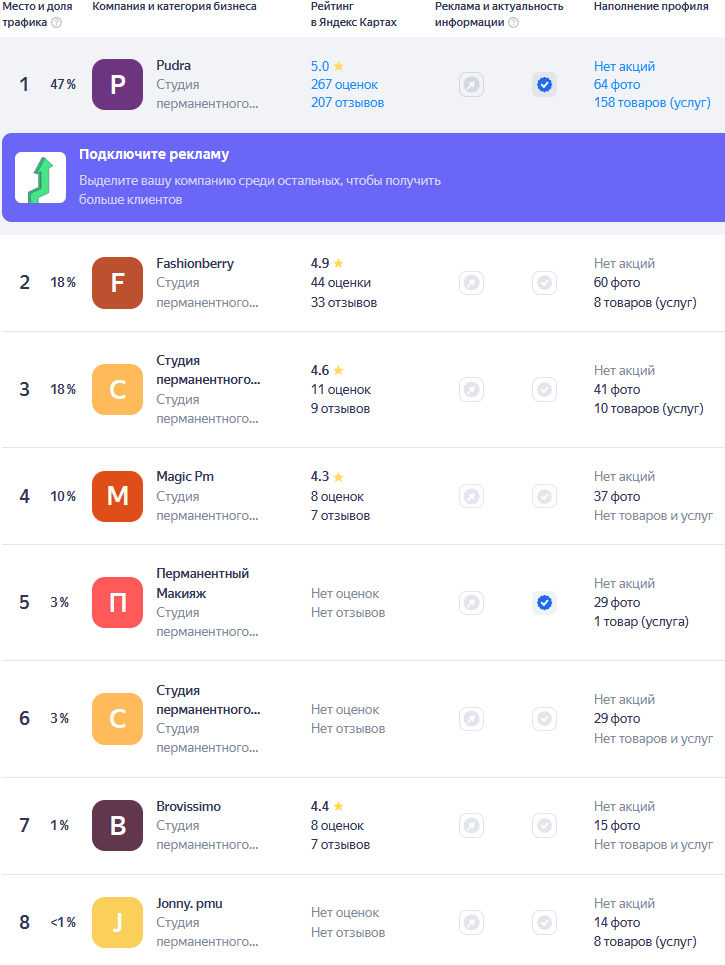The height and width of the screenshot is (965, 725).
Task: Click the Наполнение профиля column header
Action: point(651,6)
